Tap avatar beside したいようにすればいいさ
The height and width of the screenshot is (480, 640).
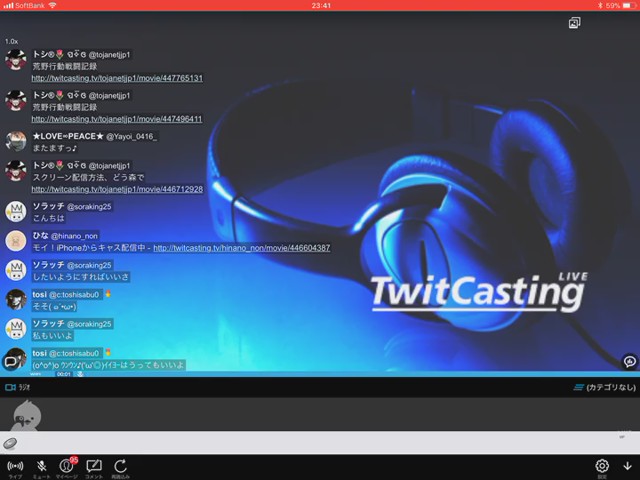(16, 270)
